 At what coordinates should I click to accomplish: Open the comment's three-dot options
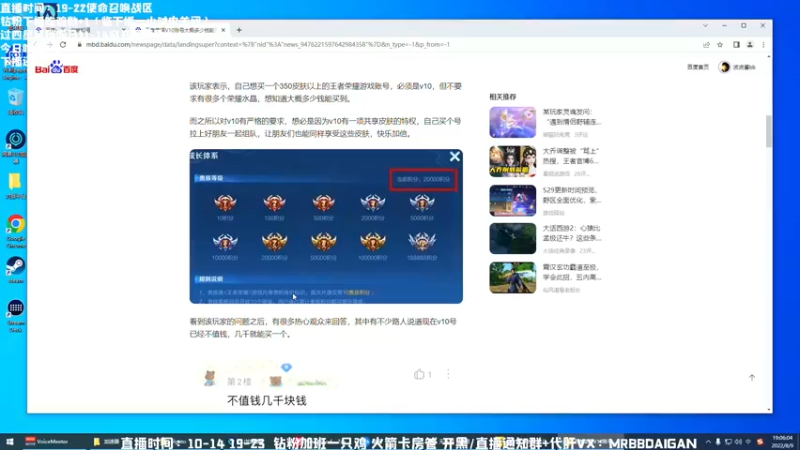click(x=448, y=374)
